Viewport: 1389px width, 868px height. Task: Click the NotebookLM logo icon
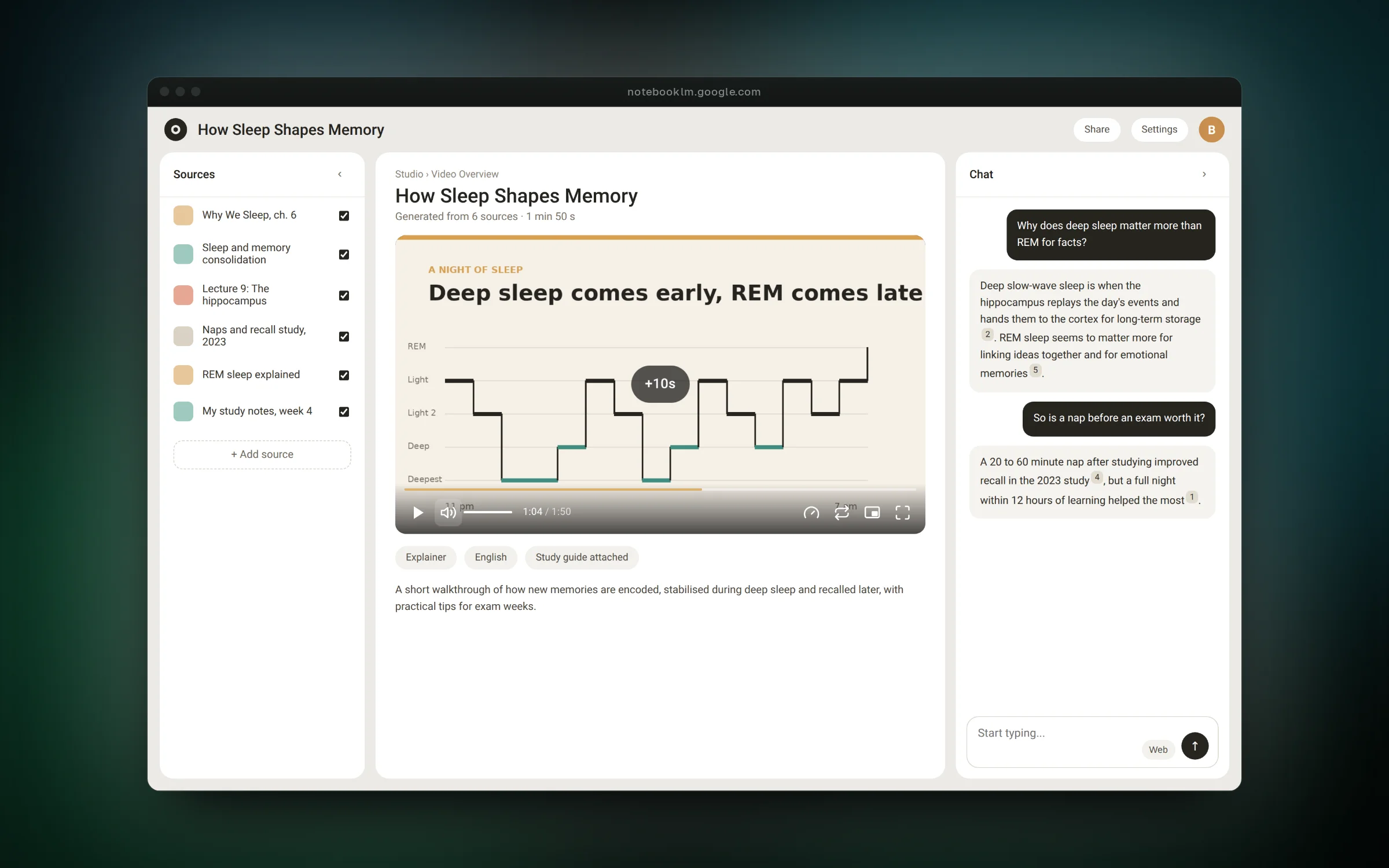[x=175, y=130]
